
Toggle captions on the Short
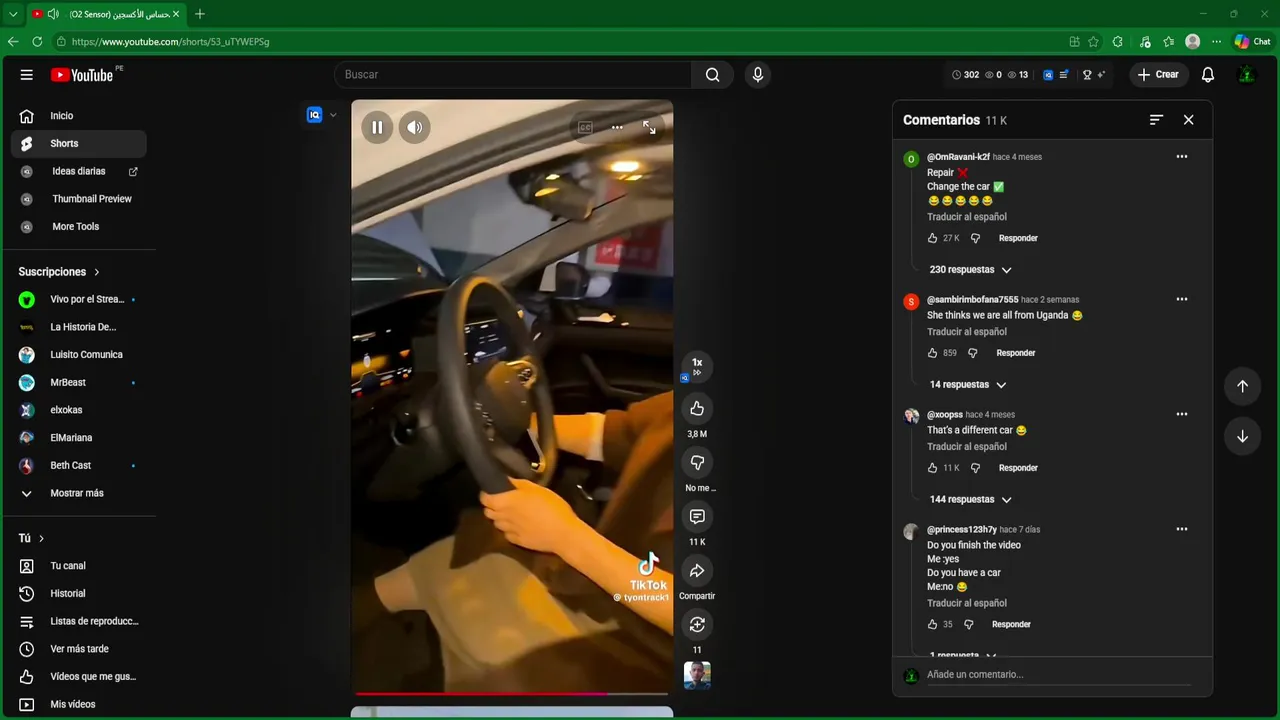coord(585,127)
